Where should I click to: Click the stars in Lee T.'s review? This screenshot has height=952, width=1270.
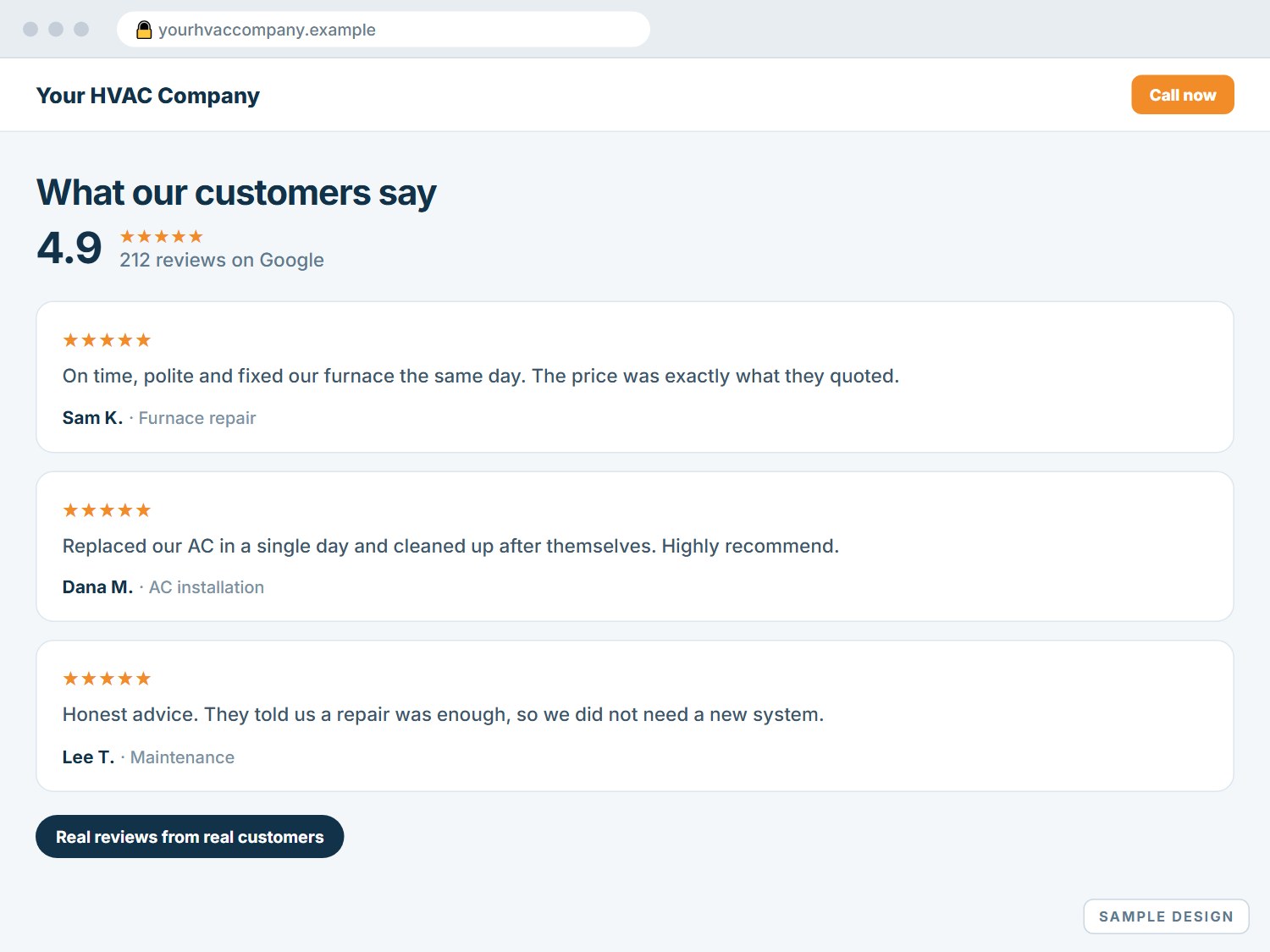click(x=107, y=679)
